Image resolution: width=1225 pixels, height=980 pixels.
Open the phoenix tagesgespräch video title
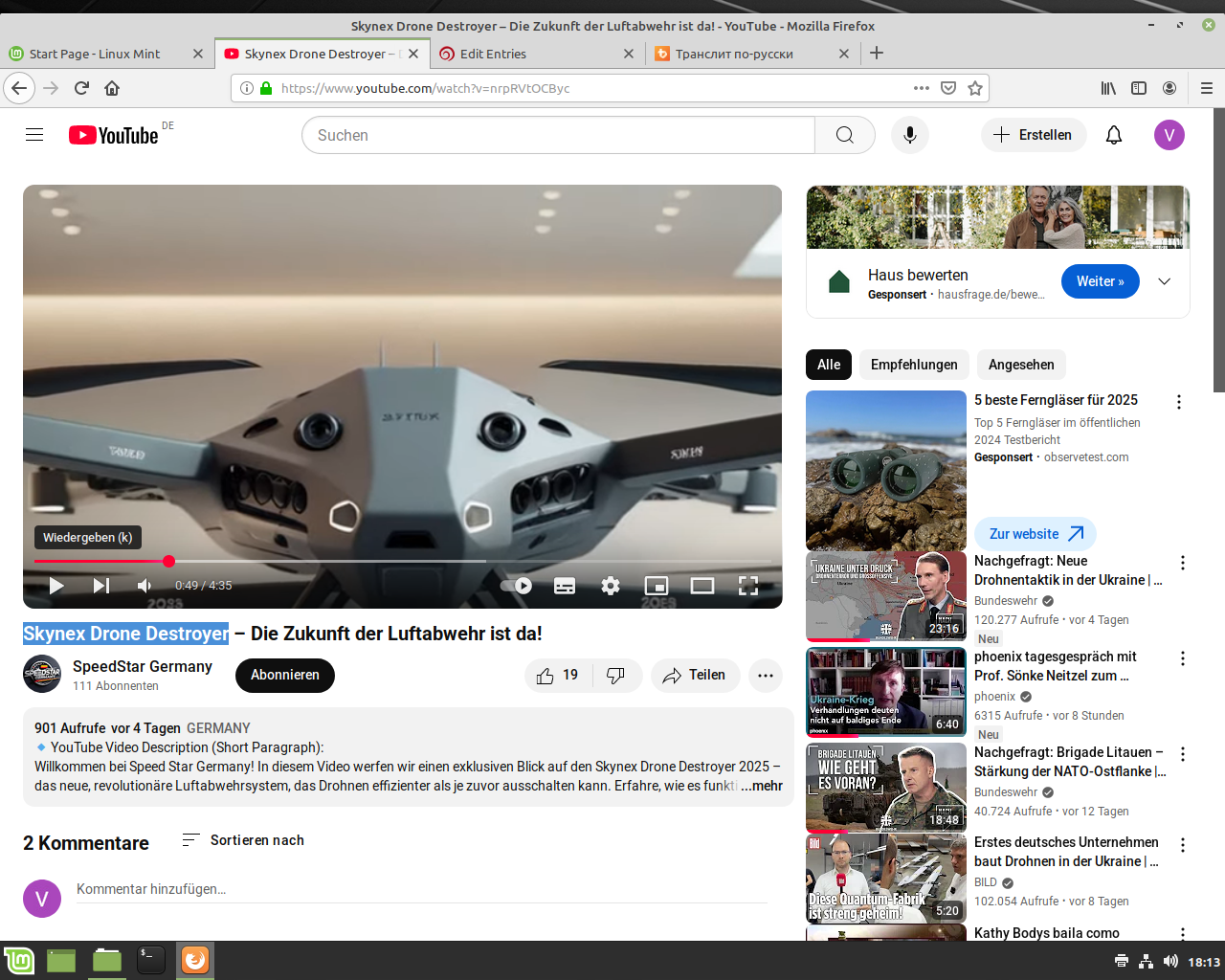click(1055, 666)
